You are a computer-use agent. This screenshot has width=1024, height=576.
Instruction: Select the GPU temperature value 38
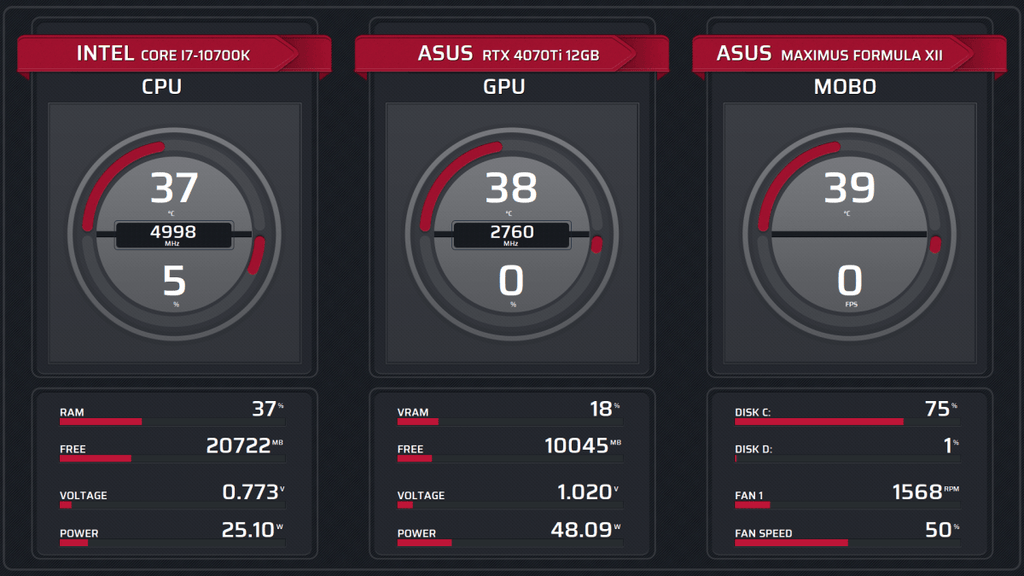coord(511,188)
